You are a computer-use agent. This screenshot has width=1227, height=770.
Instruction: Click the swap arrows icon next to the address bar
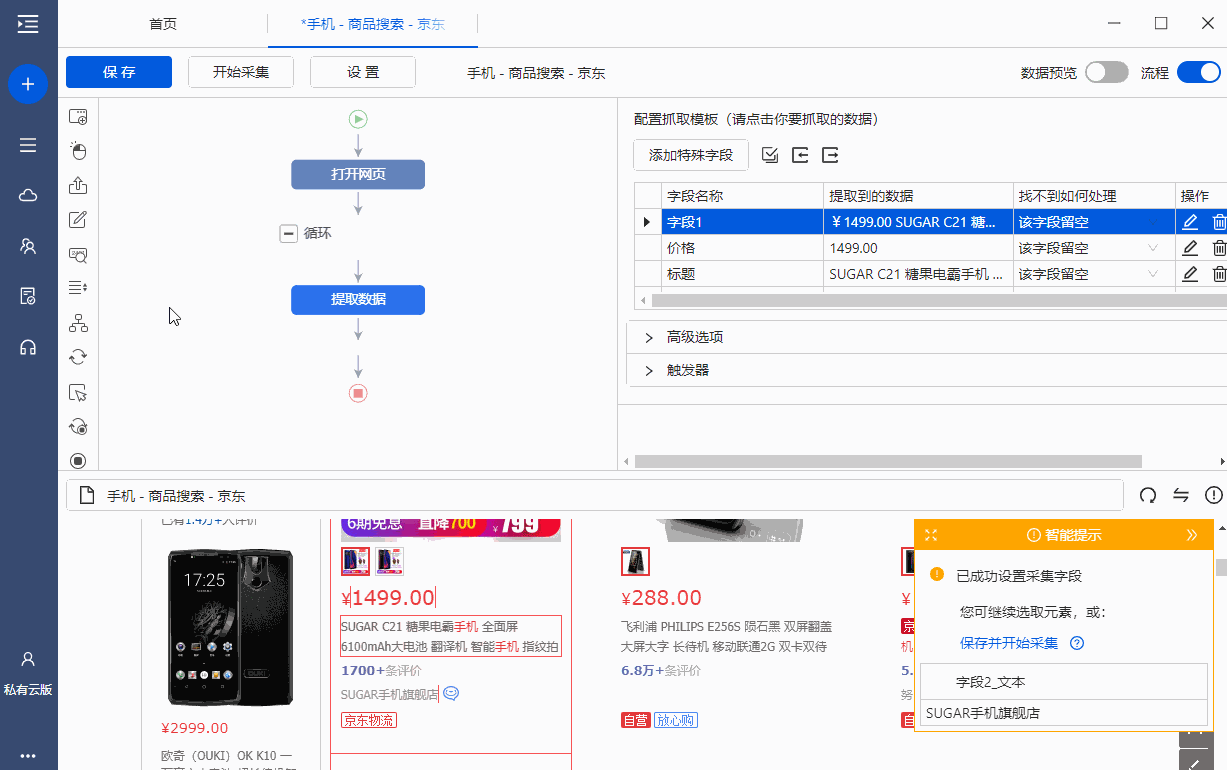coord(1181,495)
